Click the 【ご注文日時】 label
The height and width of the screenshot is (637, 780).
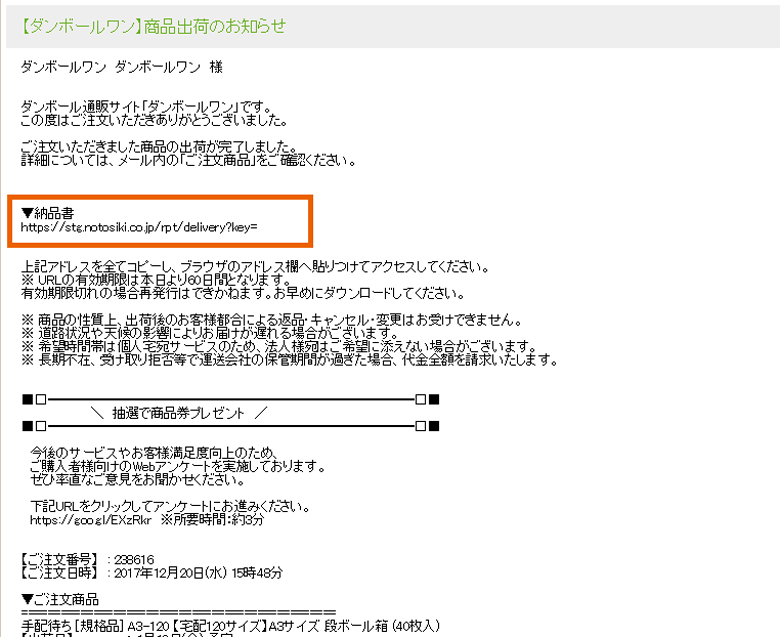coord(58,573)
